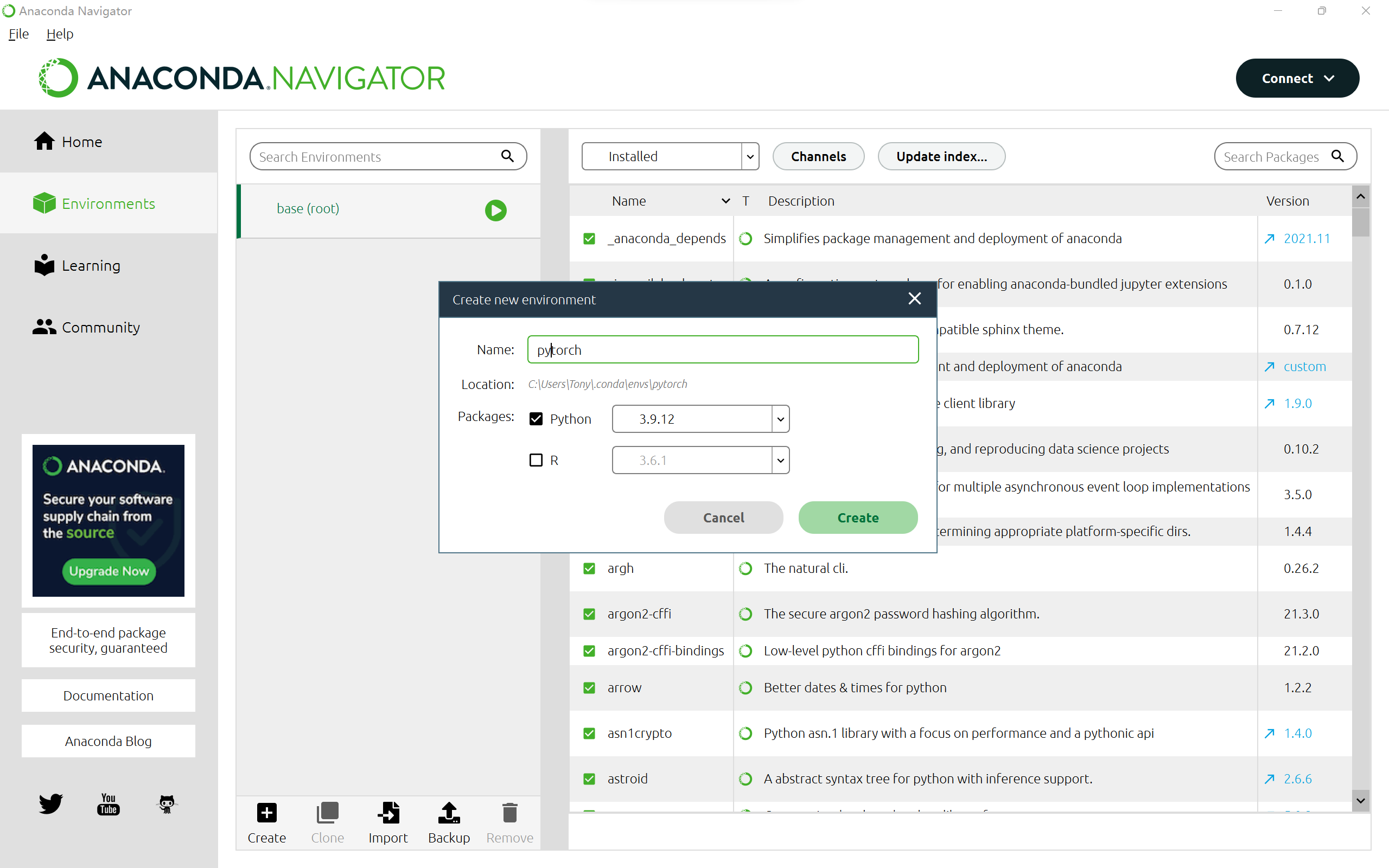Click the search icon in Search Environments
The height and width of the screenshot is (868, 1389).
507,156
